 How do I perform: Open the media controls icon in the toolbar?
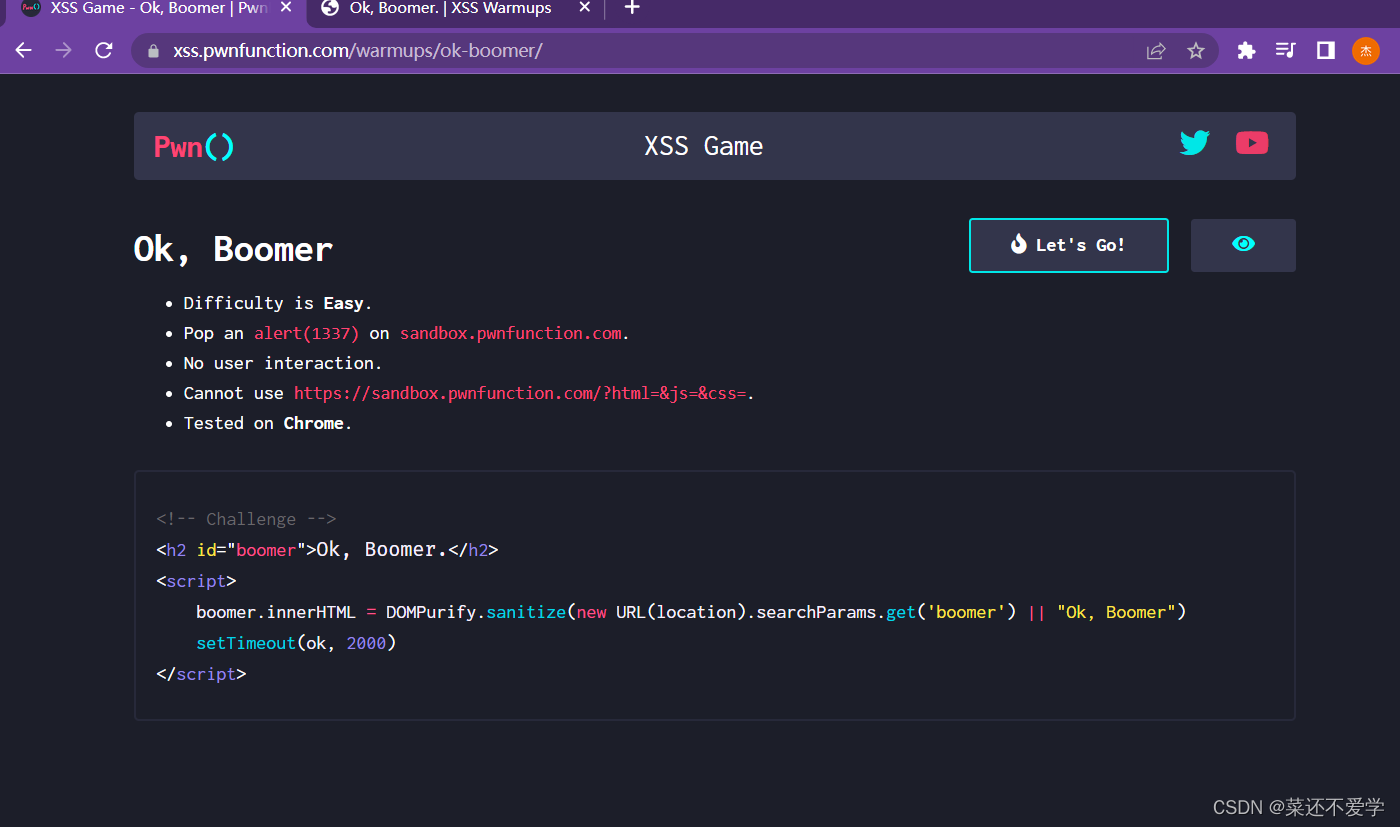1286,50
